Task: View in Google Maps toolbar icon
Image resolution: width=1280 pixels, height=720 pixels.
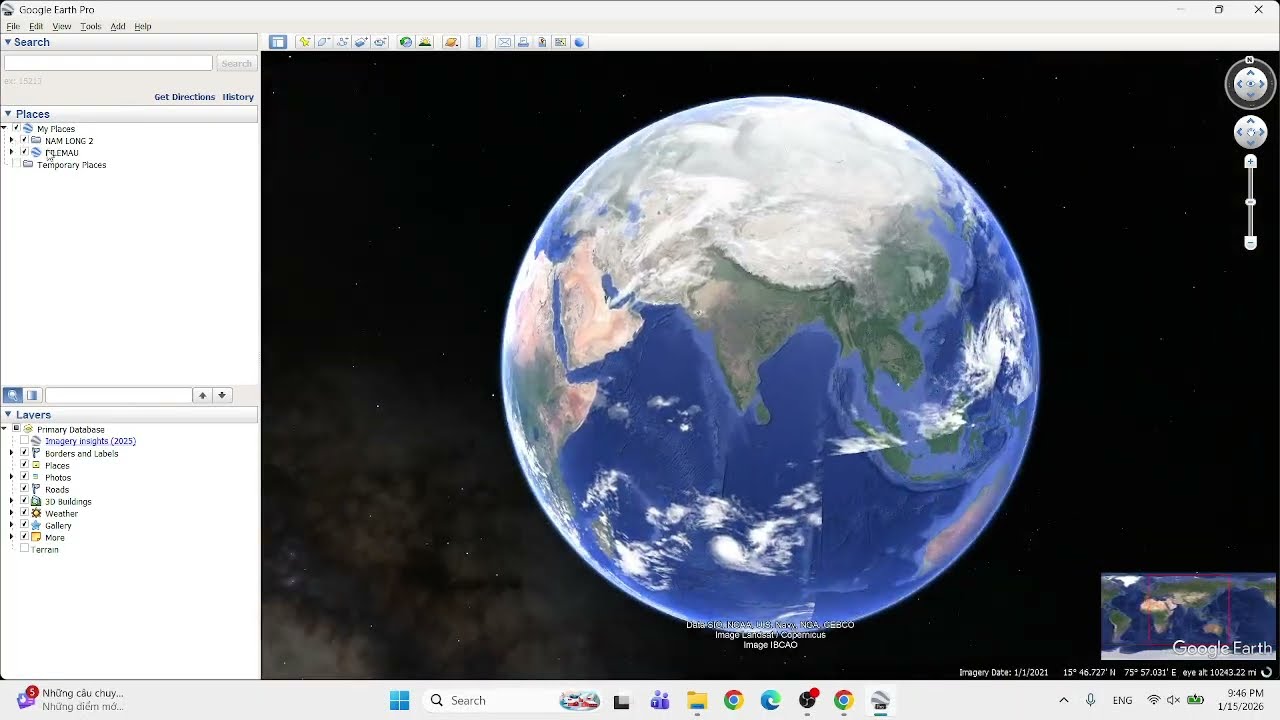Action: point(561,42)
